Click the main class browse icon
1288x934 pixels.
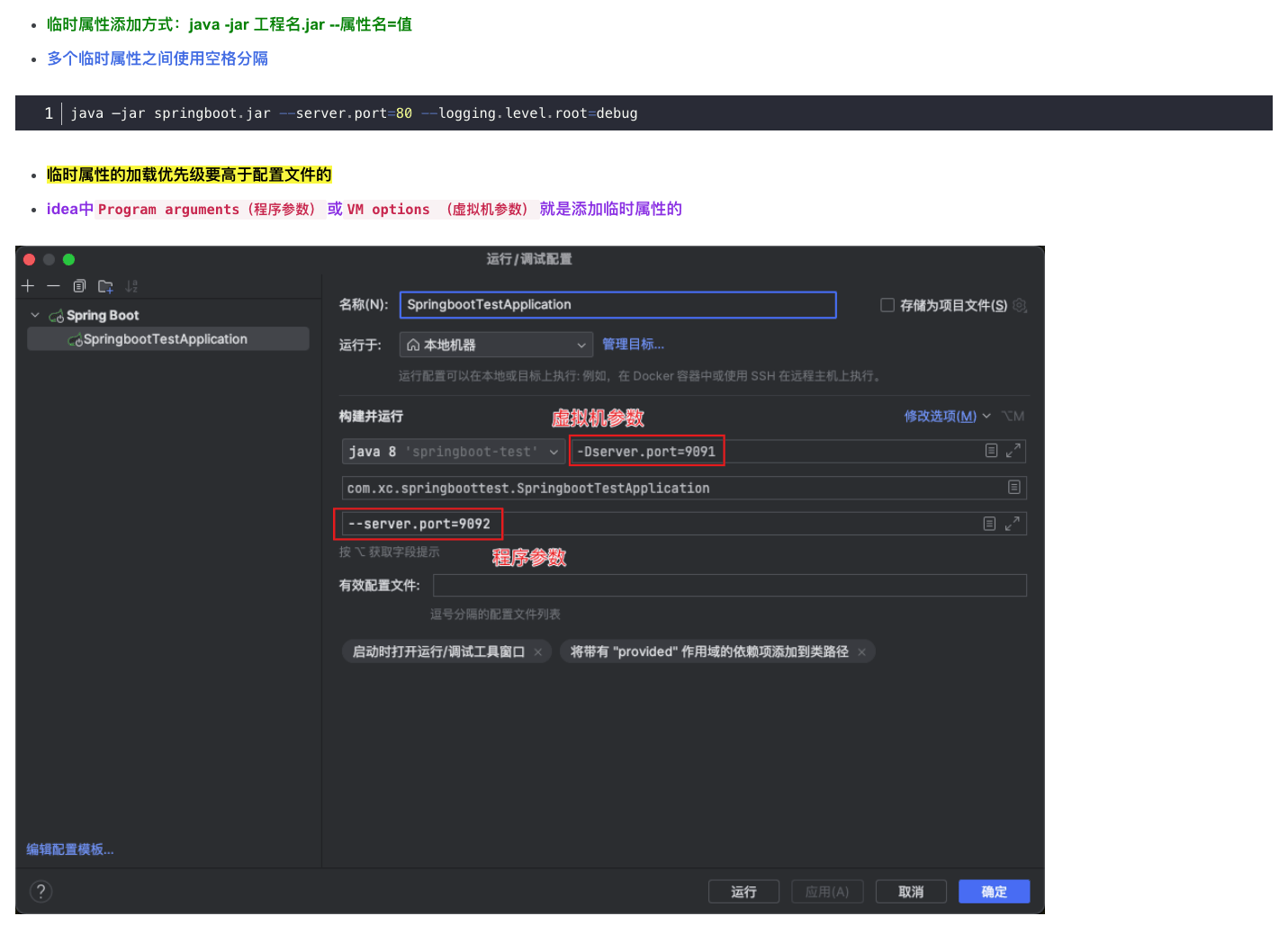[1013, 487]
